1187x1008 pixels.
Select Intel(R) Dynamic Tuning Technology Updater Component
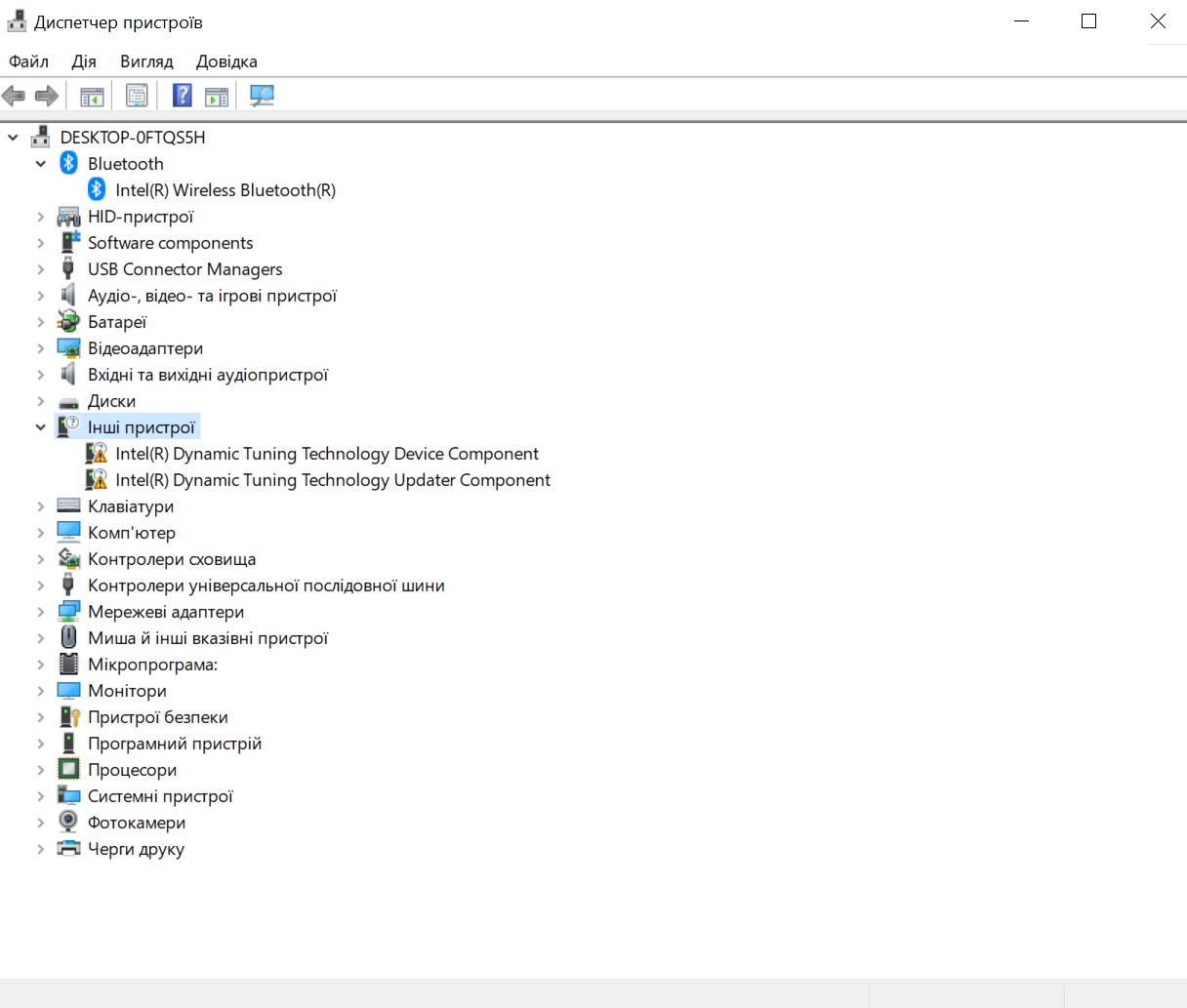point(333,479)
